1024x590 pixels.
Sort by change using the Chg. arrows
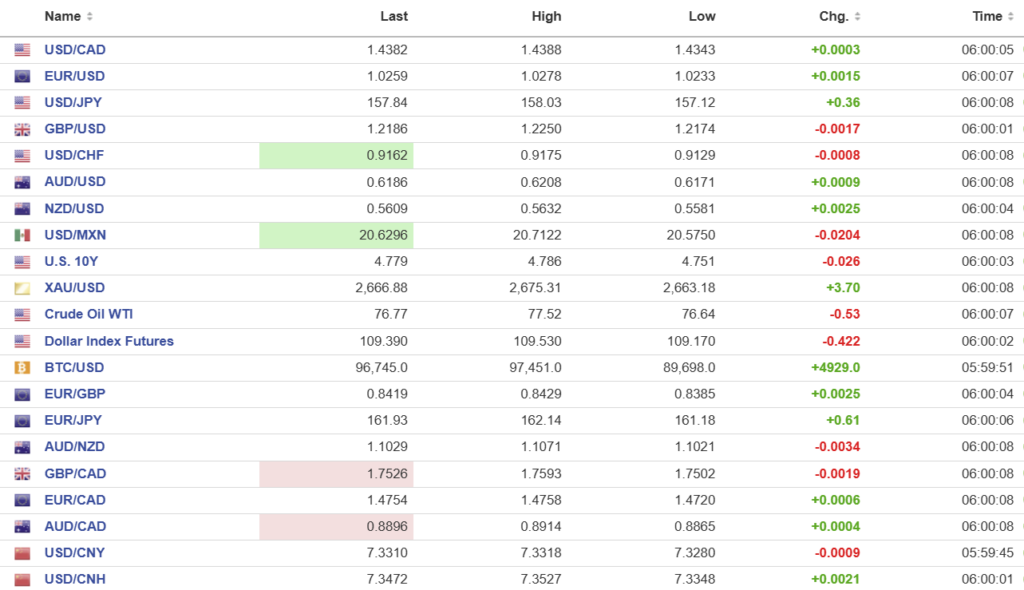[x=857, y=17]
